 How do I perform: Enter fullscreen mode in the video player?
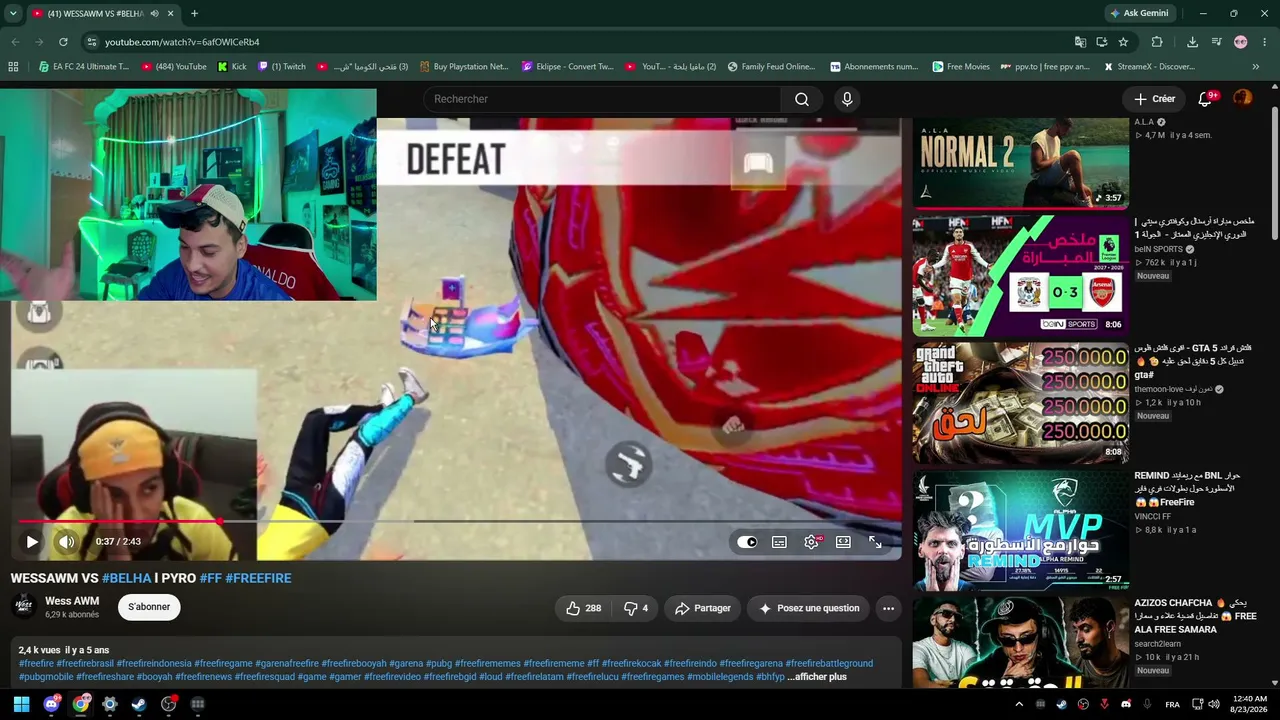point(875,542)
